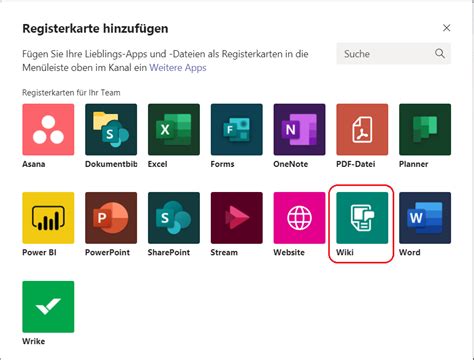Close the Registerkarte hinzufügen dialog

pyautogui.click(x=446, y=28)
